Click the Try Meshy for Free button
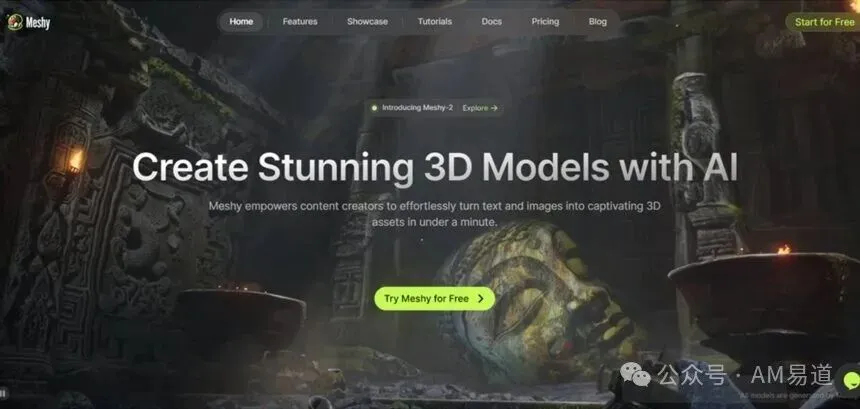This screenshot has width=860, height=409. click(x=434, y=299)
